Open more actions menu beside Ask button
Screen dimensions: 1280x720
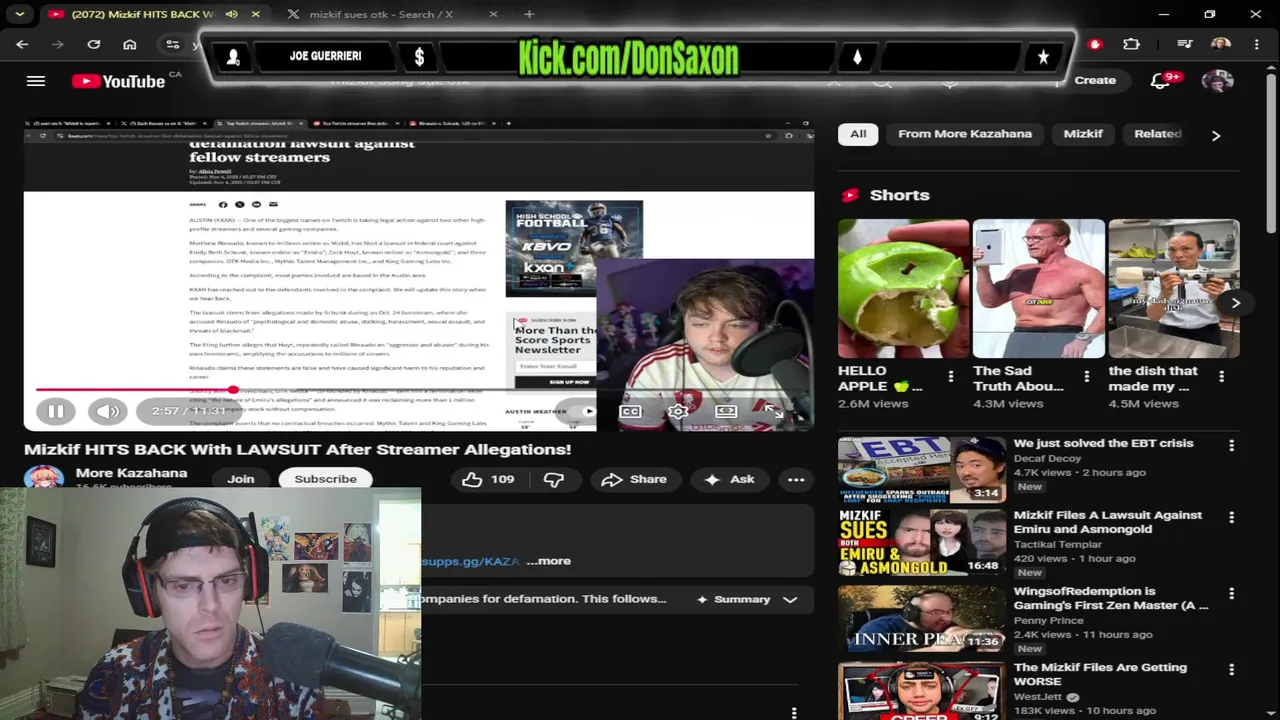(796, 480)
